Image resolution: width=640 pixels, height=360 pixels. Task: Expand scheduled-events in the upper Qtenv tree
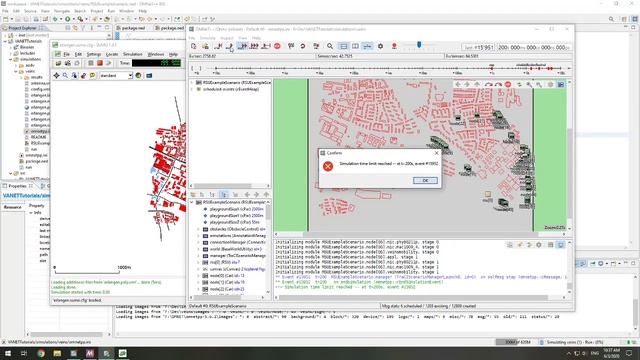click(x=192, y=89)
